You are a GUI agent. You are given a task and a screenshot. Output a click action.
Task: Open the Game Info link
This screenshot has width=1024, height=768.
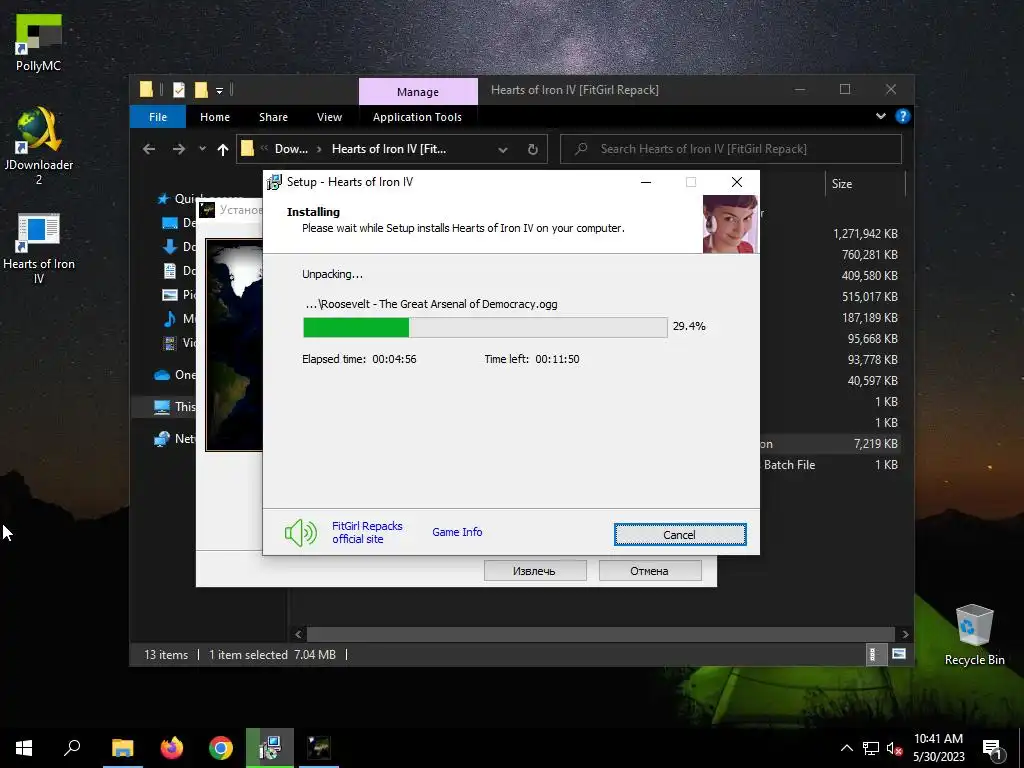pyautogui.click(x=457, y=532)
